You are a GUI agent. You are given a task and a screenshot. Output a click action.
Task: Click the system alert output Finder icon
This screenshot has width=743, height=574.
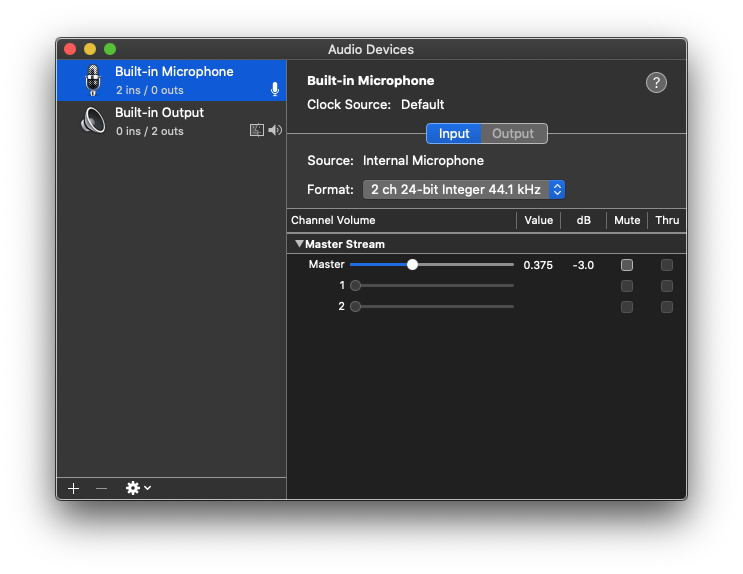257,130
